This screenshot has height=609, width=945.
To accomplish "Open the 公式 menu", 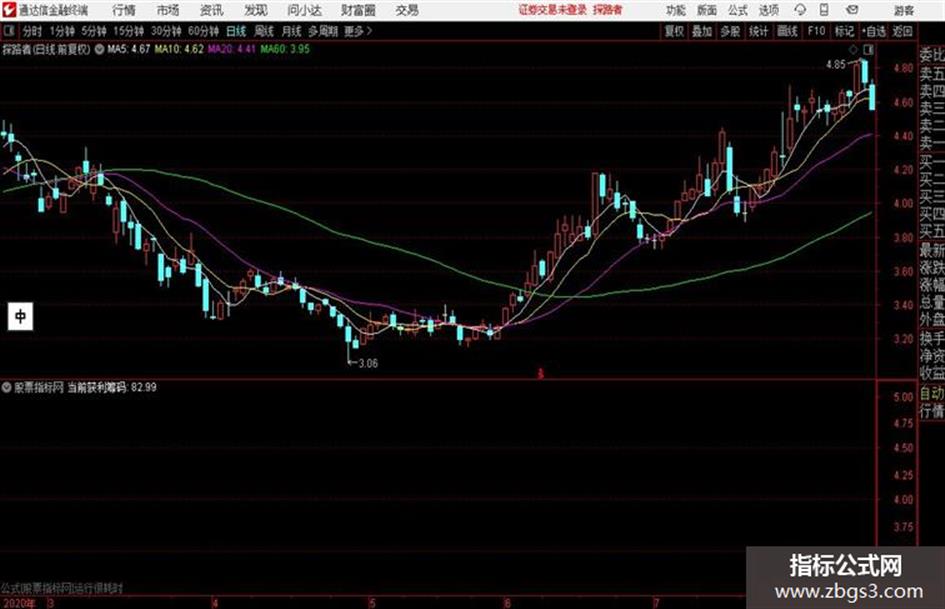I will [x=738, y=10].
